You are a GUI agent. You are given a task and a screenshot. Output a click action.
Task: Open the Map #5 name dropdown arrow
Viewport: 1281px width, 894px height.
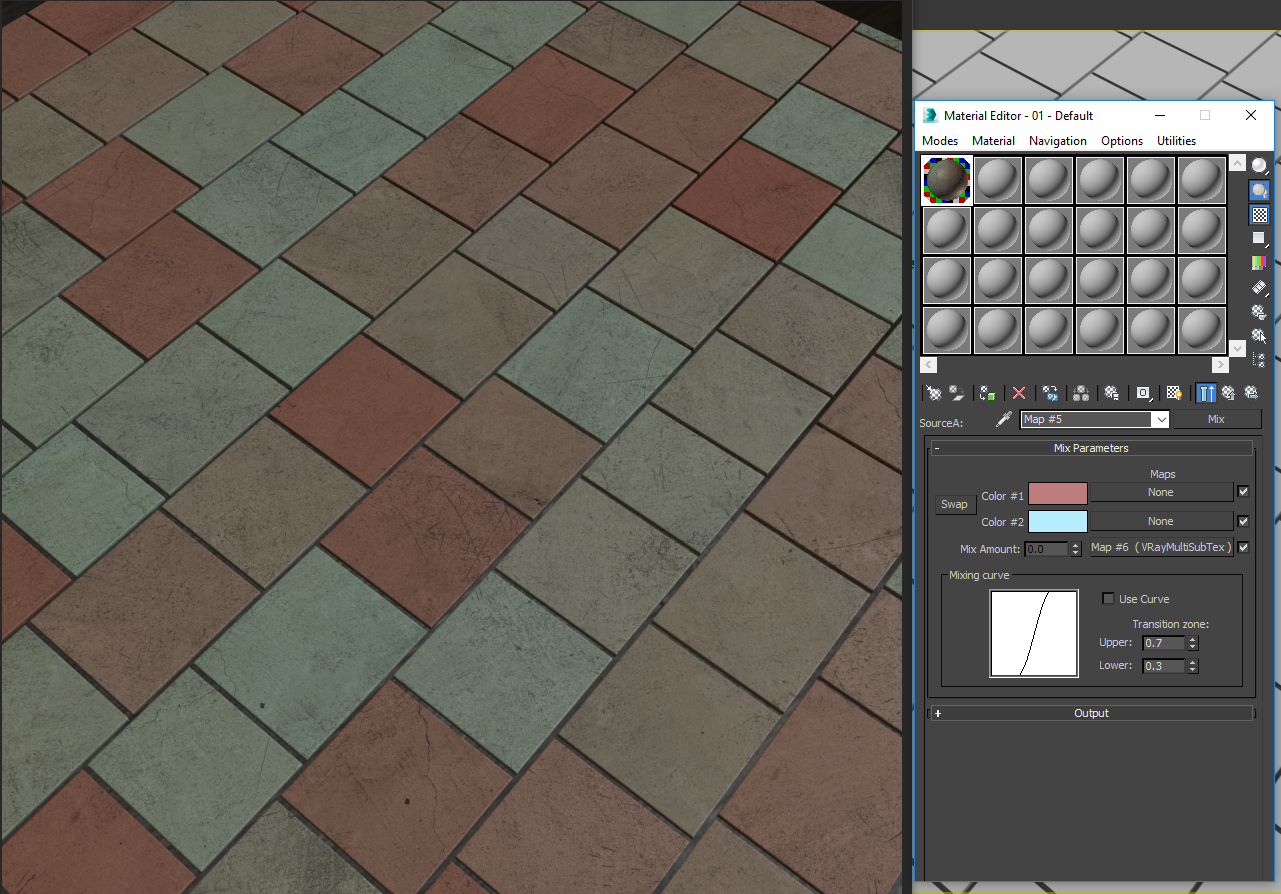point(1160,420)
